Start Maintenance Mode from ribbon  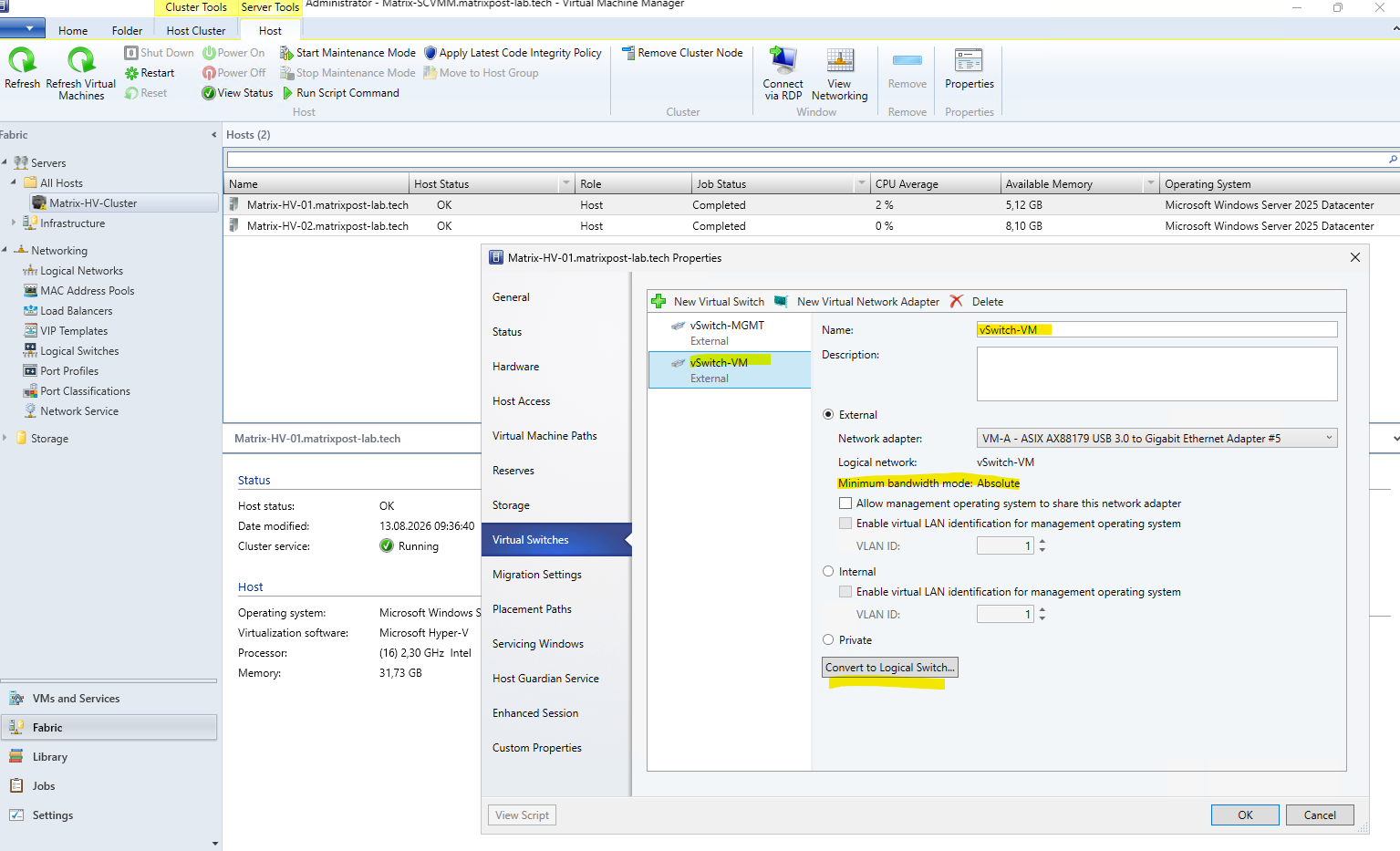(x=347, y=53)
